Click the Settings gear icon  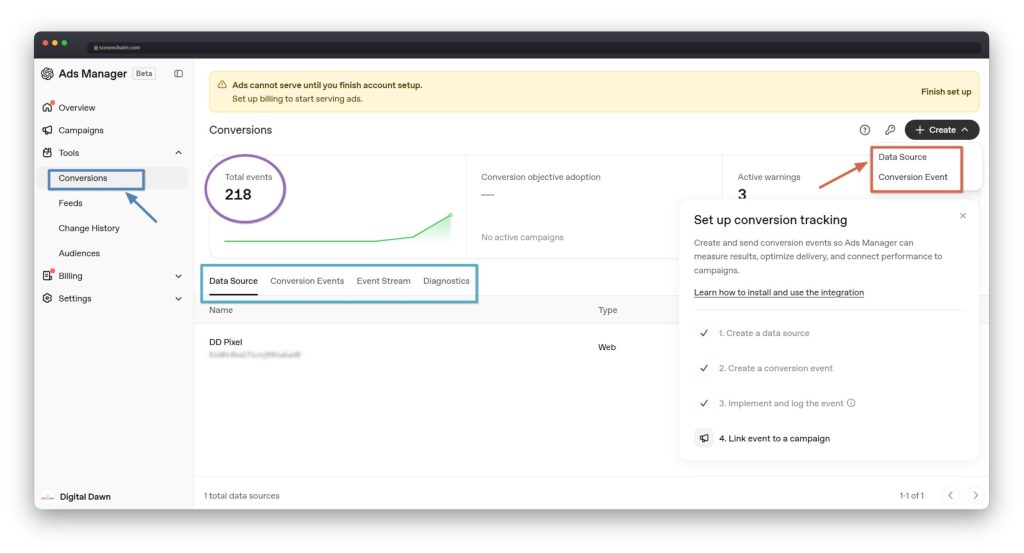pos(47,298)
